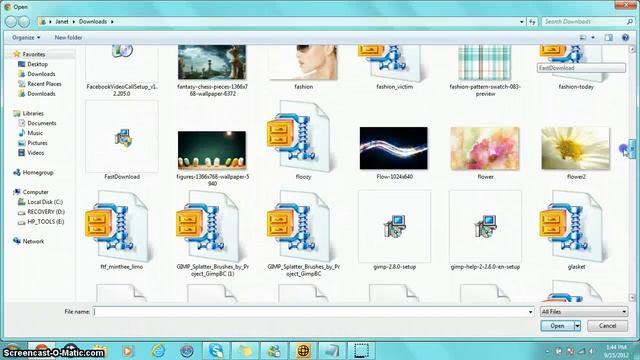
Task: Select the FastDownload installer file
Action: pyautogui.click(x=122, y=139)
